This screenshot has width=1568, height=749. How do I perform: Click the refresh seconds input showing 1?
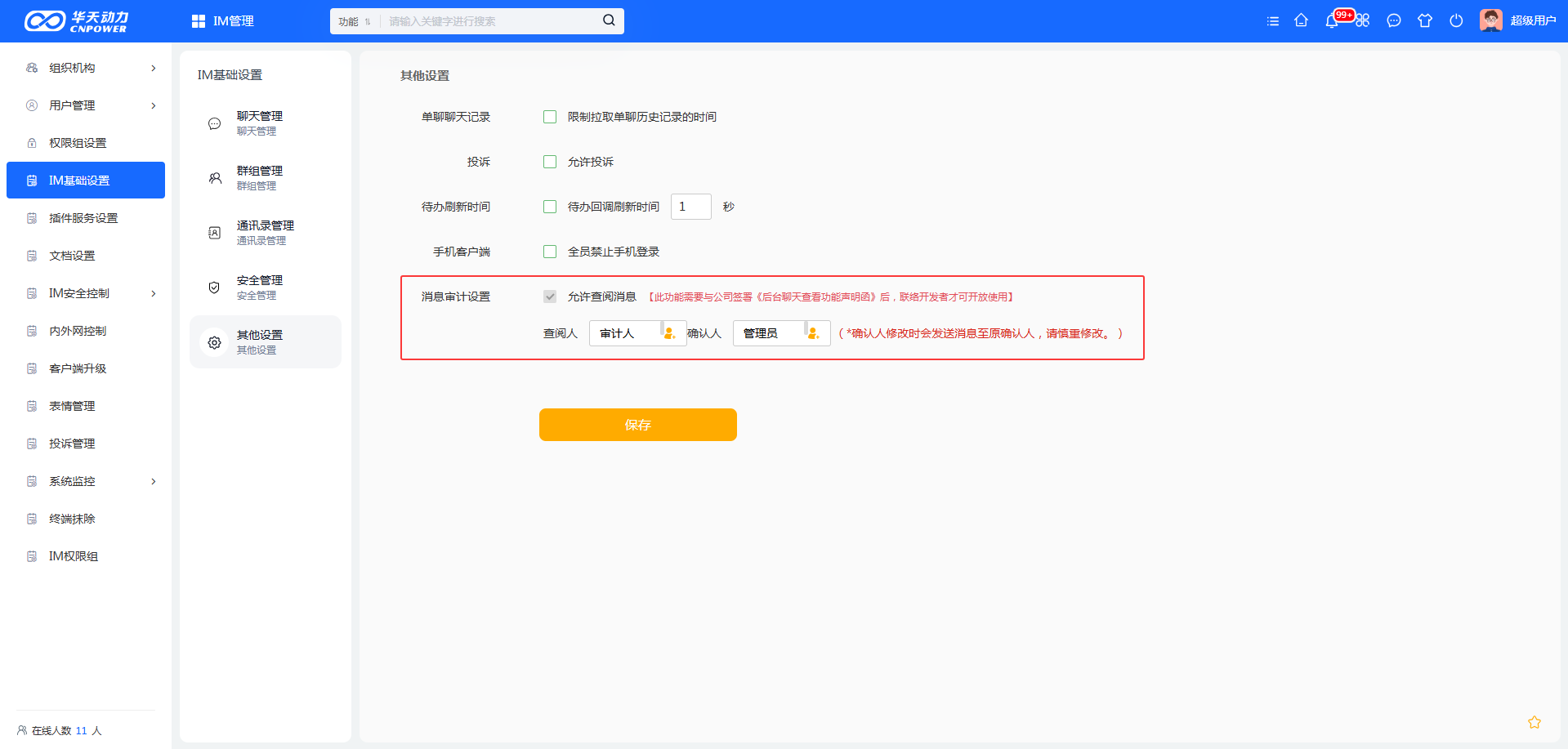pos(691,207)
